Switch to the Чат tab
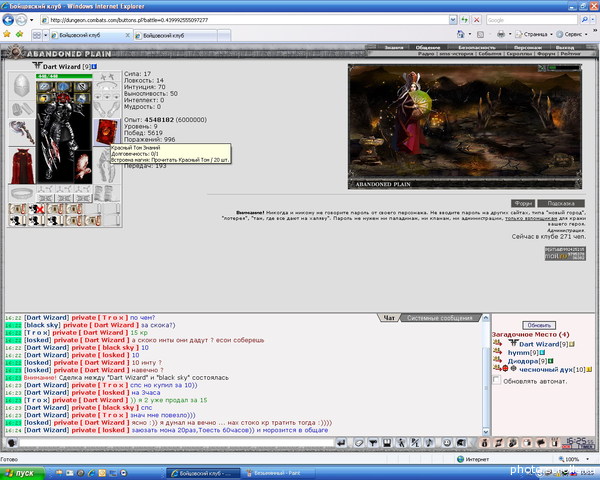 [x=389, y=318]
